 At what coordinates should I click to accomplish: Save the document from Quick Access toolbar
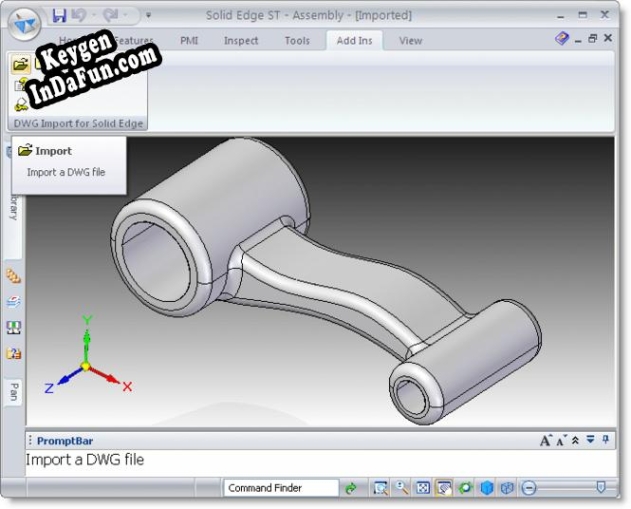(x=59, y=16)
